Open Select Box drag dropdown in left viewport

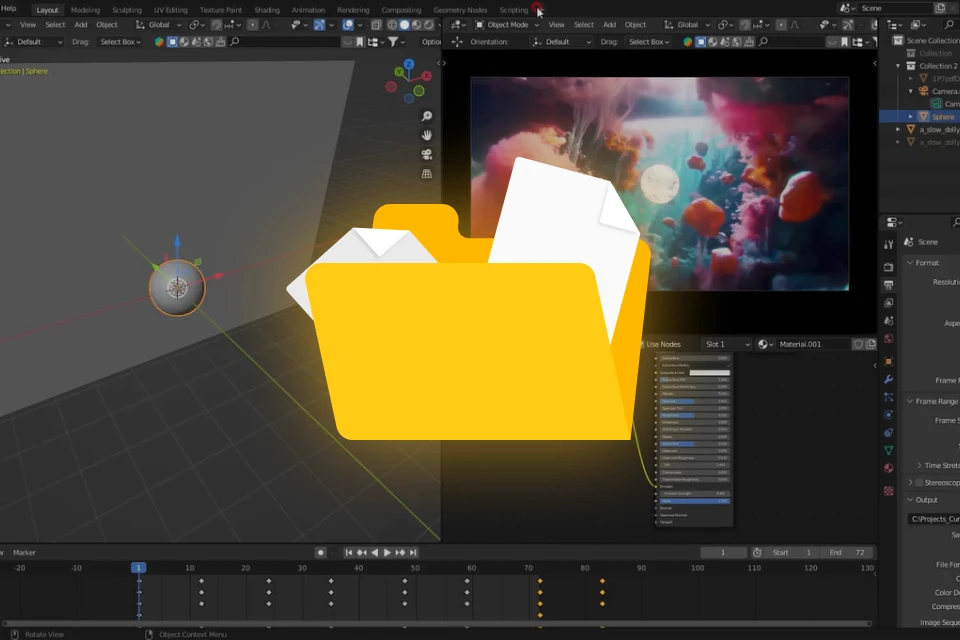pyautogui.click(x=121, y=42)
